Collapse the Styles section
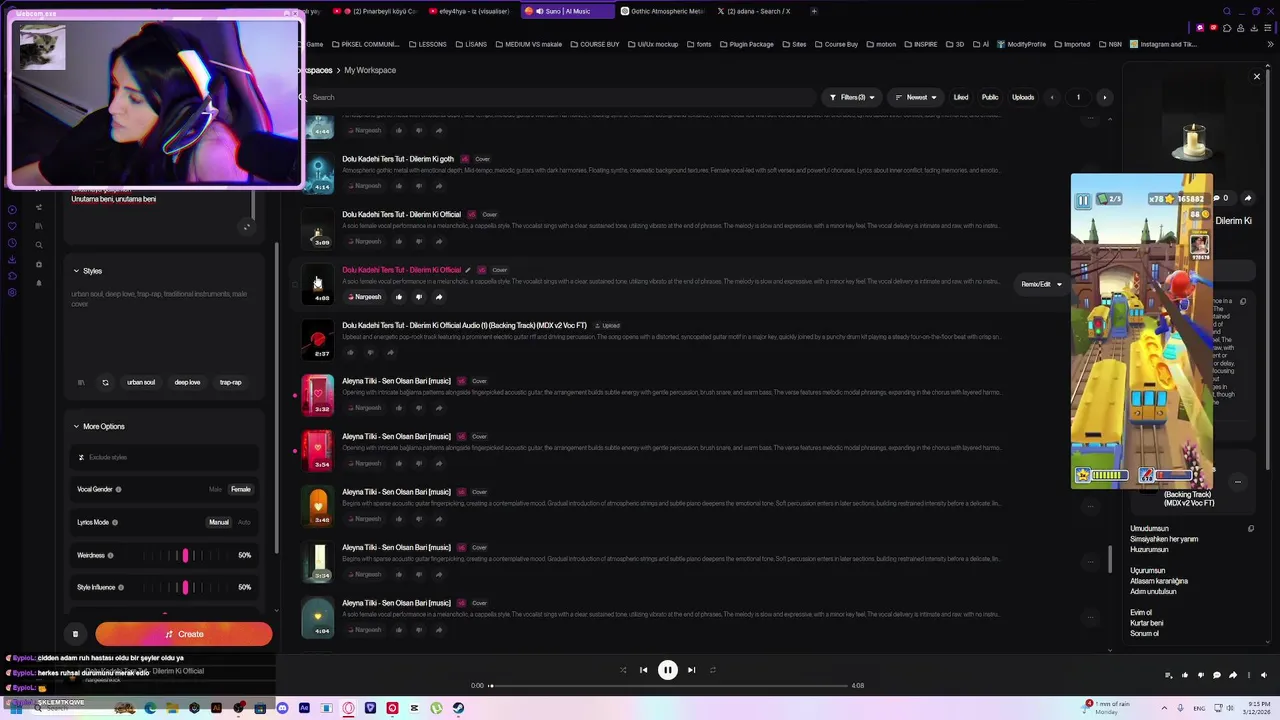 point(87,271)
